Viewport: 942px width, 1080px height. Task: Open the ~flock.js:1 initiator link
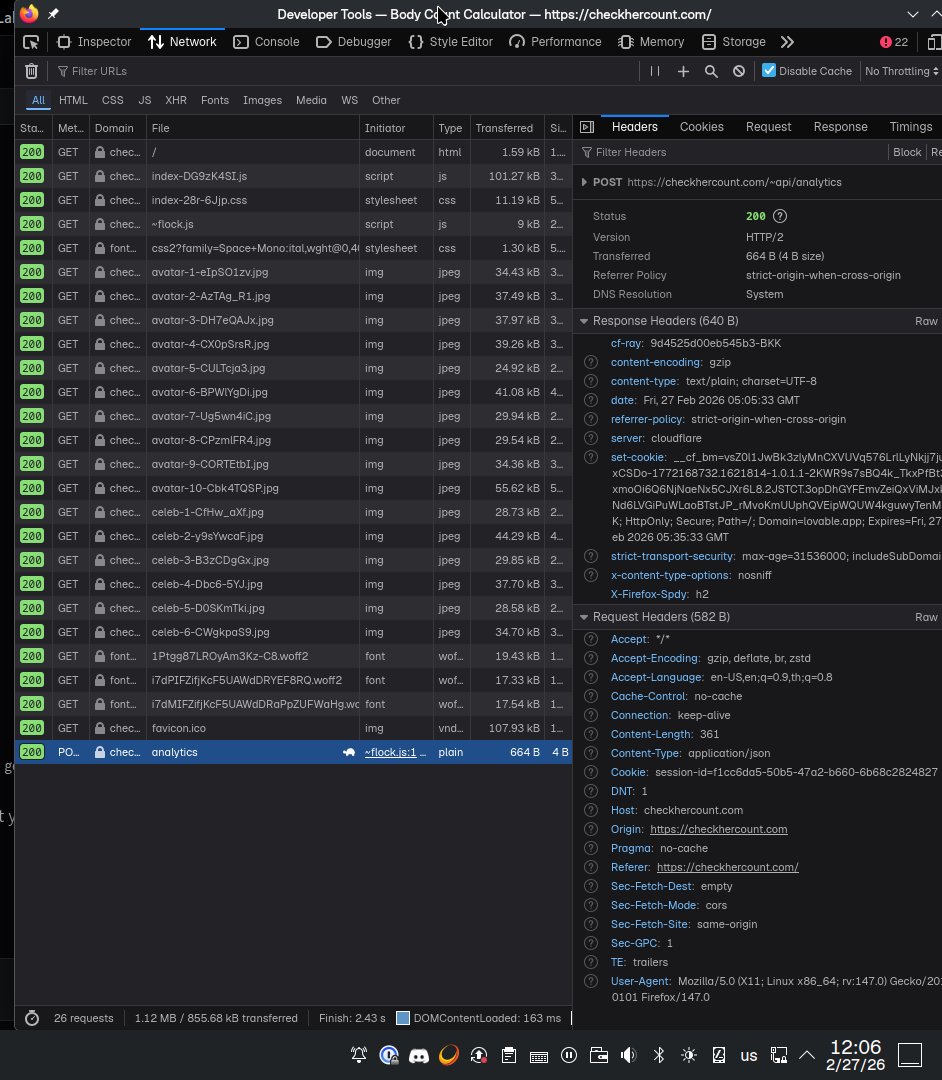pyautogui.click(x=390, y=752)
